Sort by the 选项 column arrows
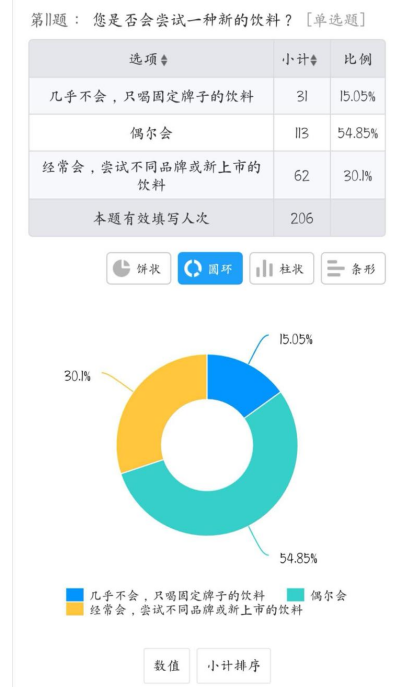 164,60
